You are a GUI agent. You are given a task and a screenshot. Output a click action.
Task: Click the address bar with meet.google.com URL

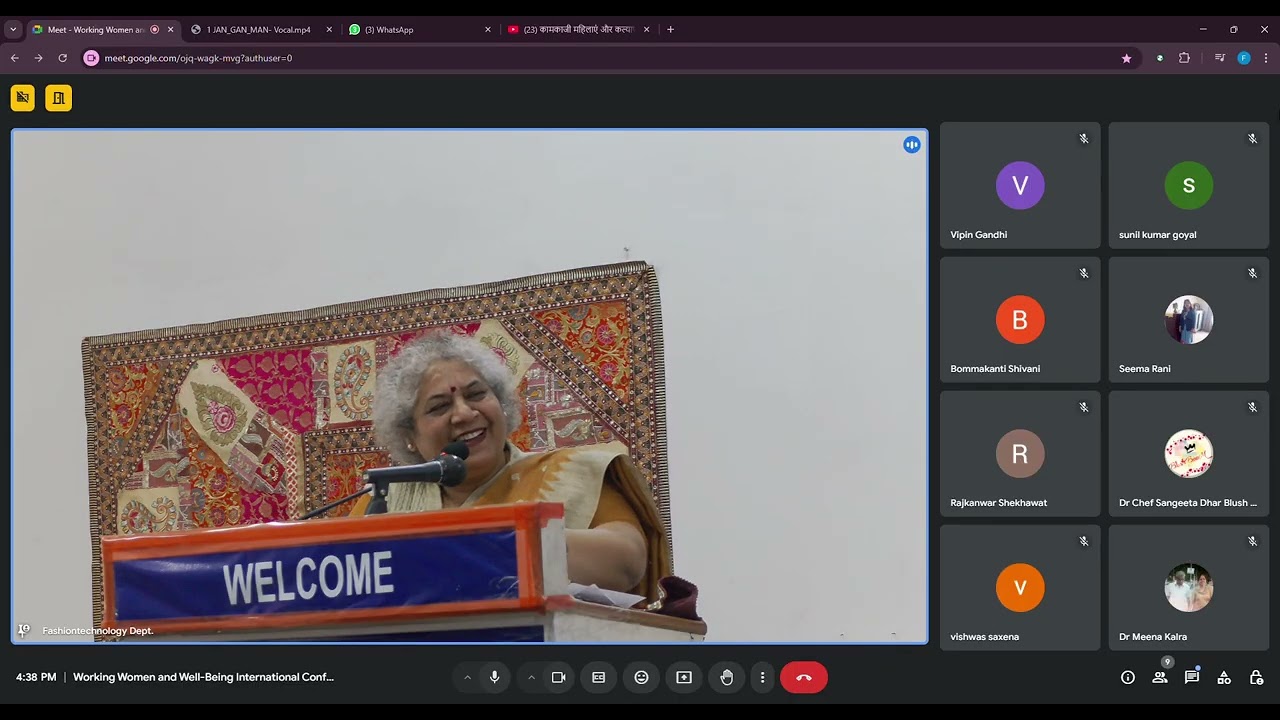pyautogui.click(x=610, y=58)
